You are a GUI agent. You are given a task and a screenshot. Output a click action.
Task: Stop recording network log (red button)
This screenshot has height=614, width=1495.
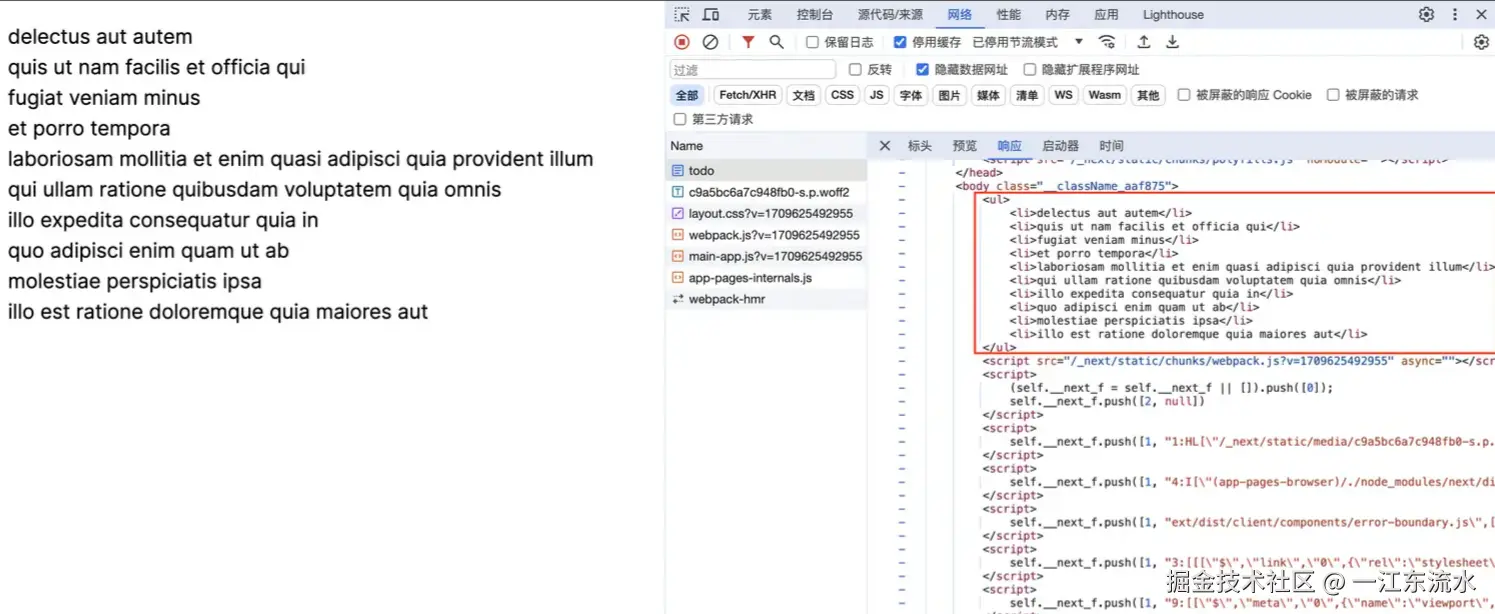(x=682, y=42)
